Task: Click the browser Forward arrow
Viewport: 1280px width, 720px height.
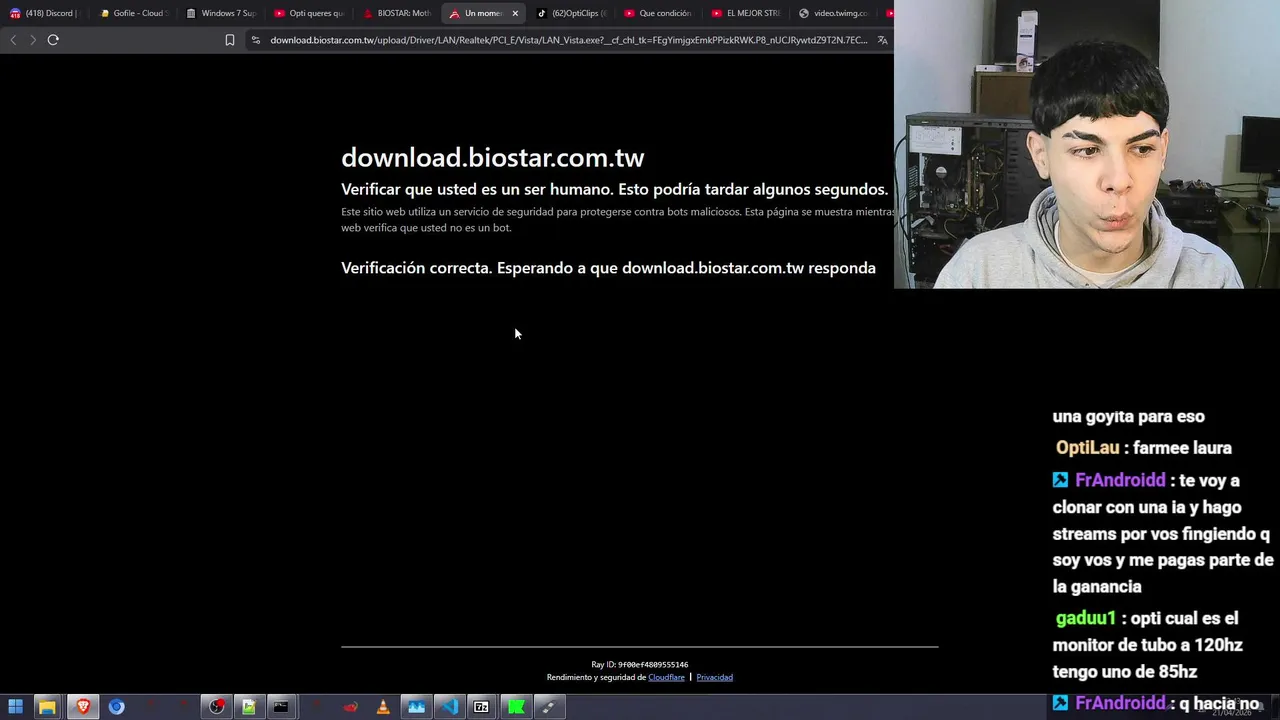Action: click(x=33, y=40)
